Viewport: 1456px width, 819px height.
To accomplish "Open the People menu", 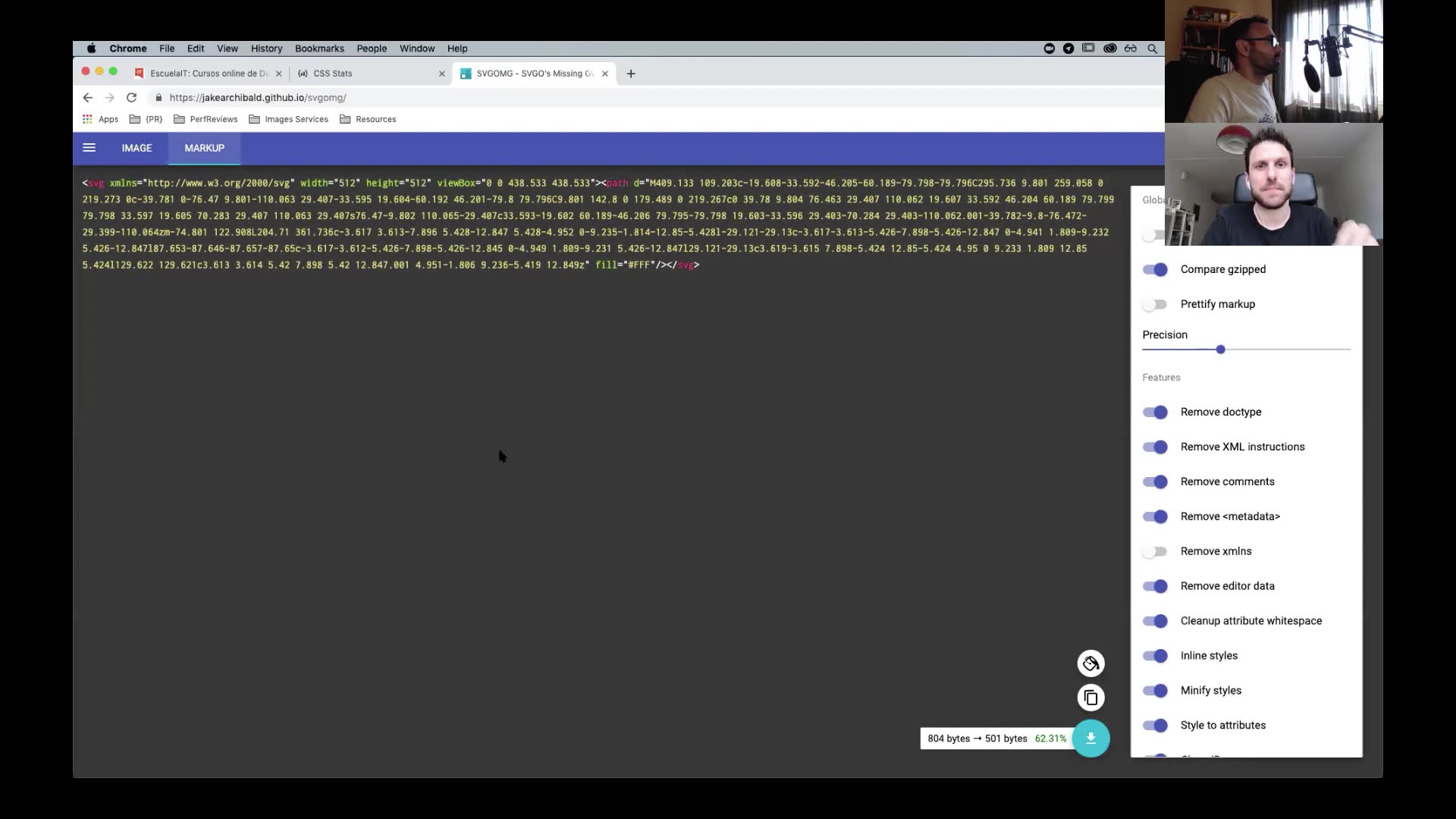I will pos(372,49).
